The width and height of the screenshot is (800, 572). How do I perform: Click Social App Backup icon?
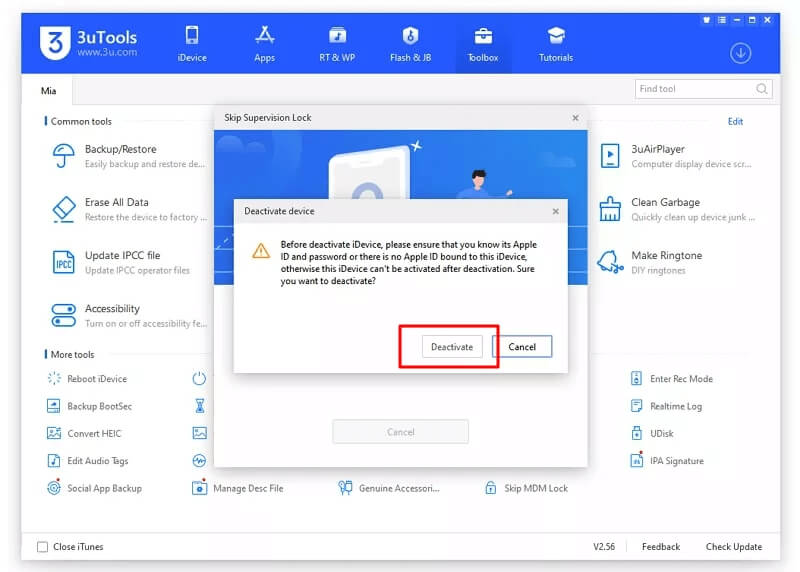pyautogui.click(x=54, y=488)
